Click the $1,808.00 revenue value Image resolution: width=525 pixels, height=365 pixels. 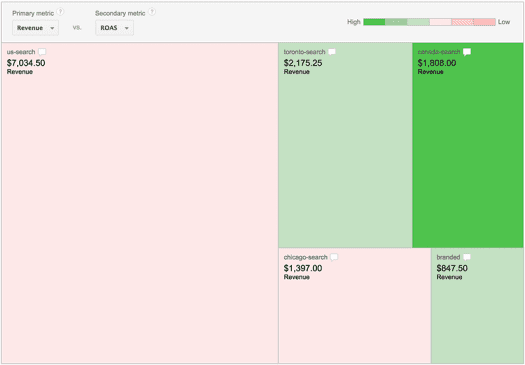437,63
